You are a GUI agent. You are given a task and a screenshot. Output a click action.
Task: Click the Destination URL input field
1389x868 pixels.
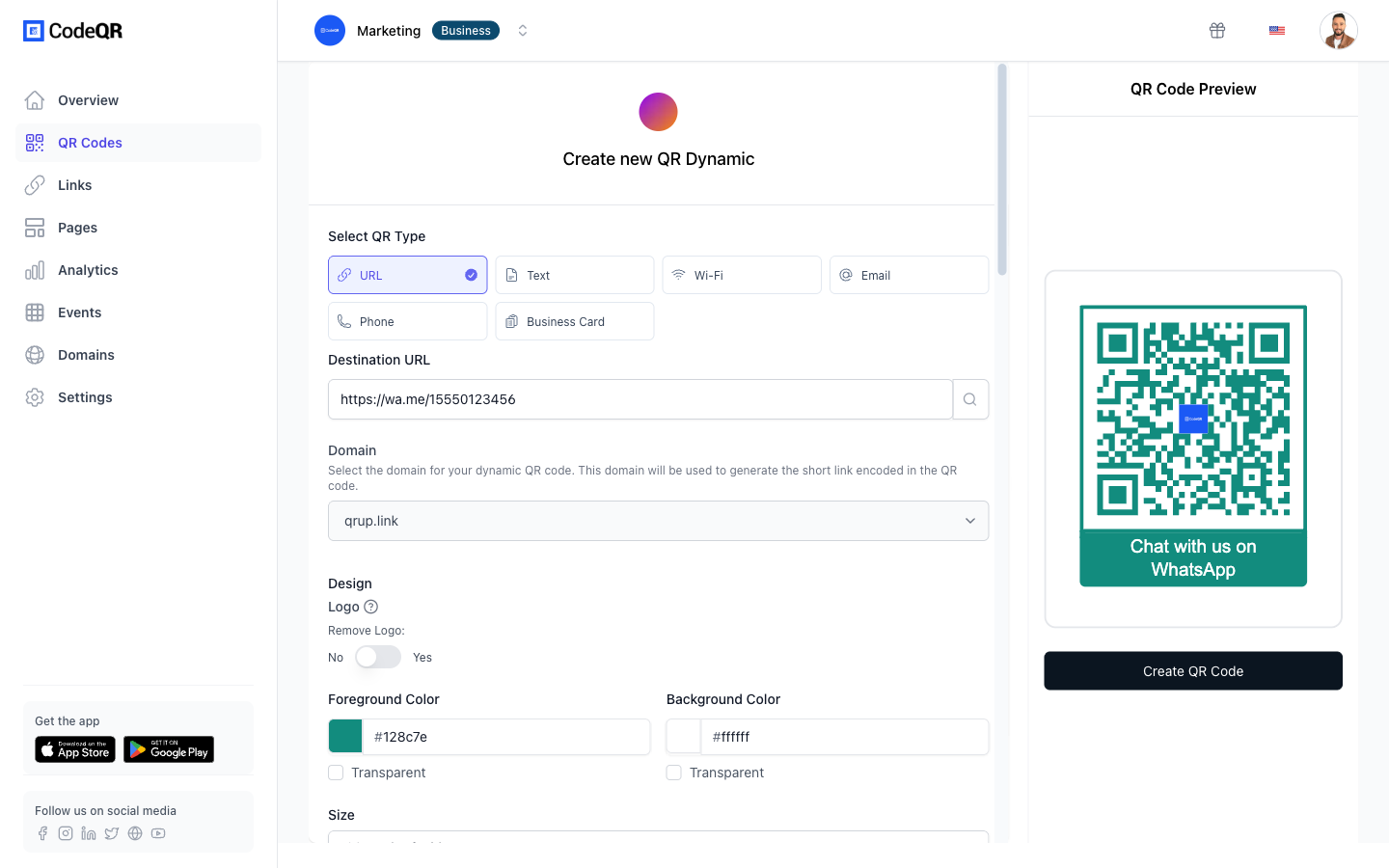(x=640, y=399)
